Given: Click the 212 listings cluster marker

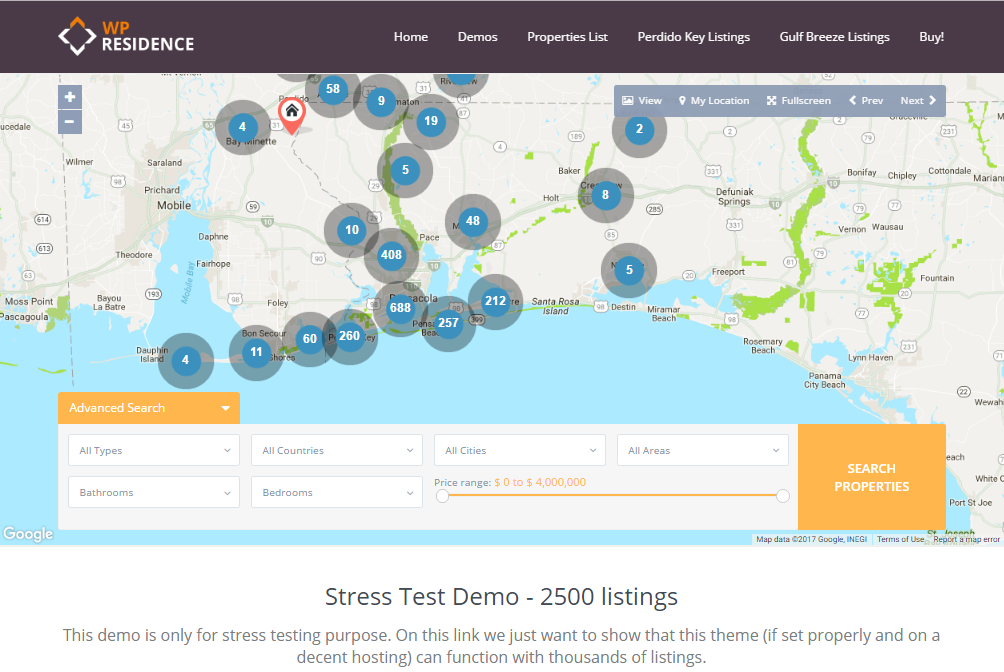Looking at the screenshot, I should tap(495, 301).
